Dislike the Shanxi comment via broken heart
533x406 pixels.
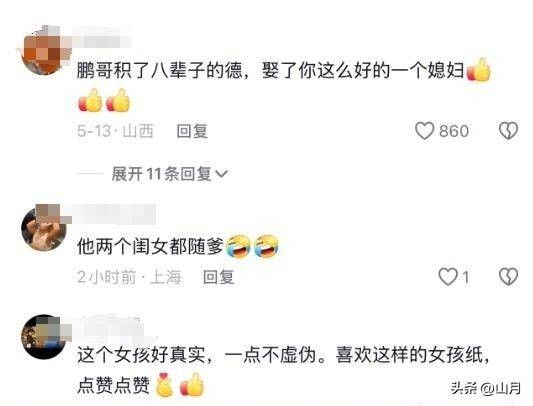click(508, 131)
